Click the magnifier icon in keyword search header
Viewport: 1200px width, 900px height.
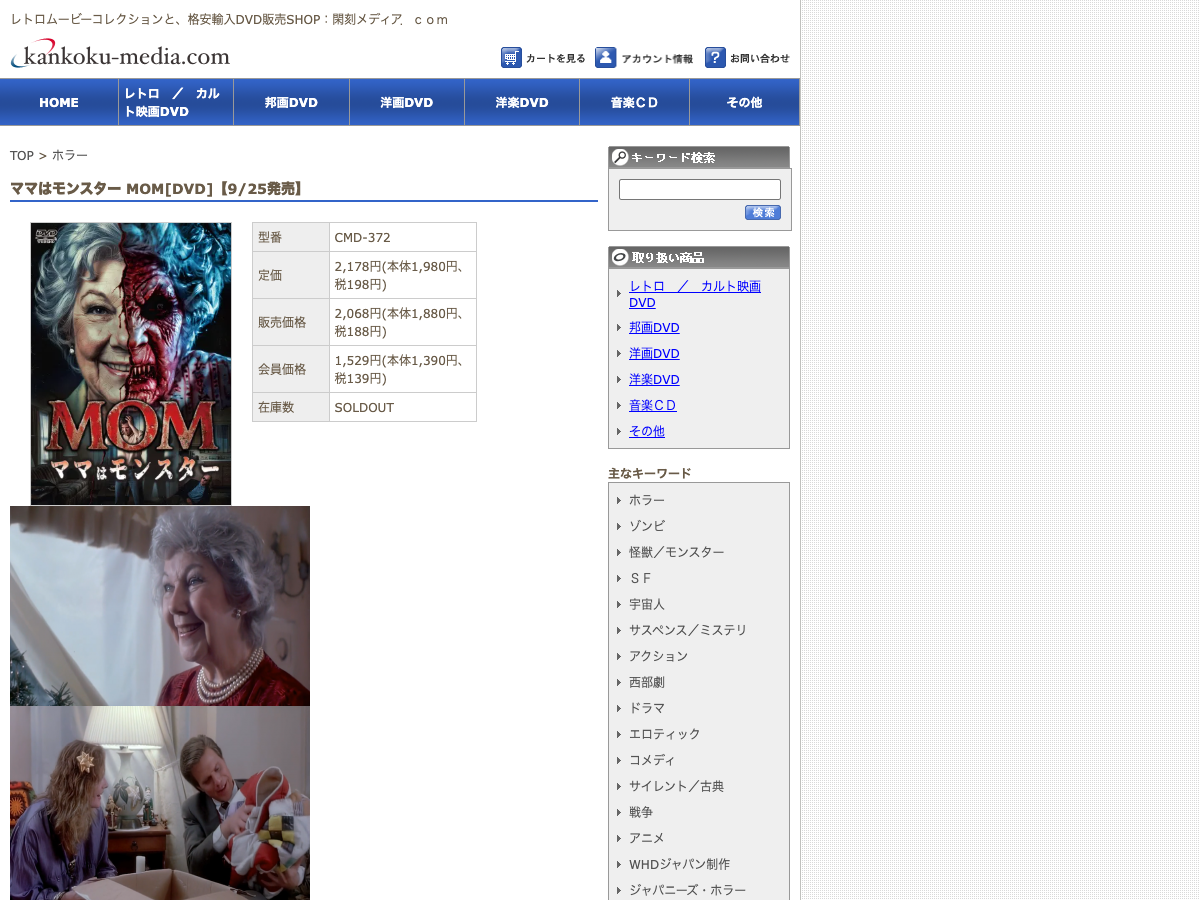pos(620,157)
